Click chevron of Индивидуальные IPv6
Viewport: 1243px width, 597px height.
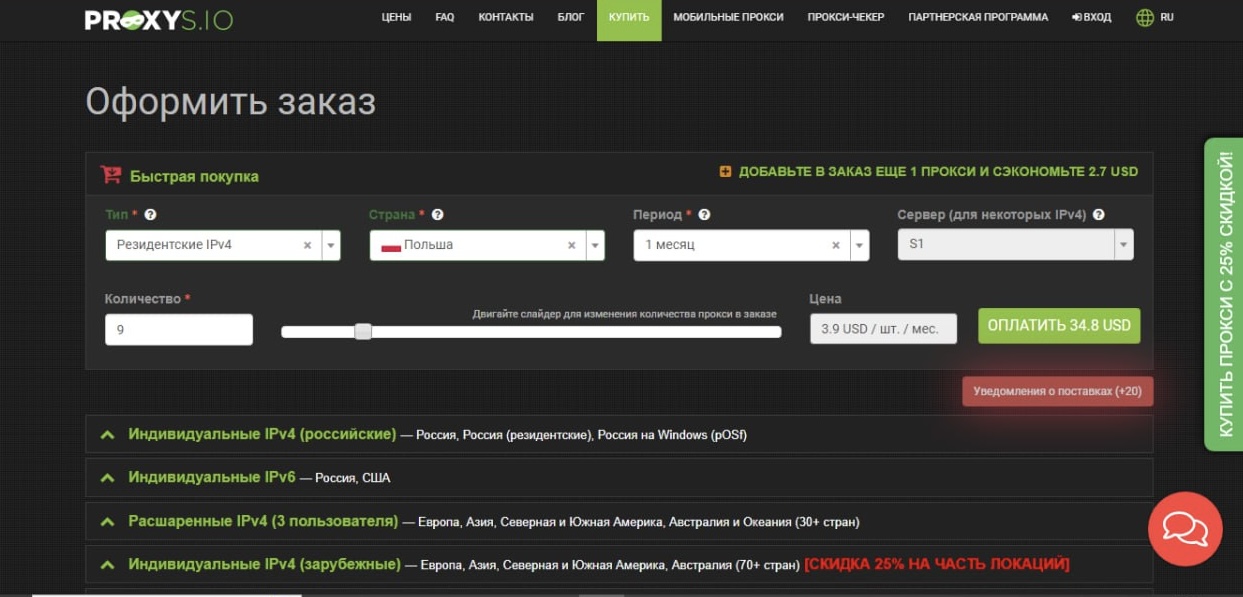coord(108,478)
